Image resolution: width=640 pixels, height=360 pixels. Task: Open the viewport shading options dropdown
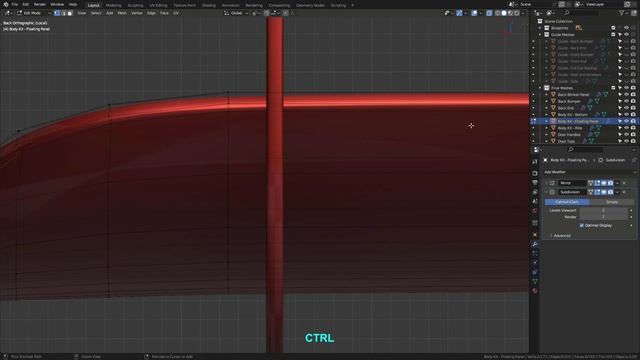(x=523, y=13)
